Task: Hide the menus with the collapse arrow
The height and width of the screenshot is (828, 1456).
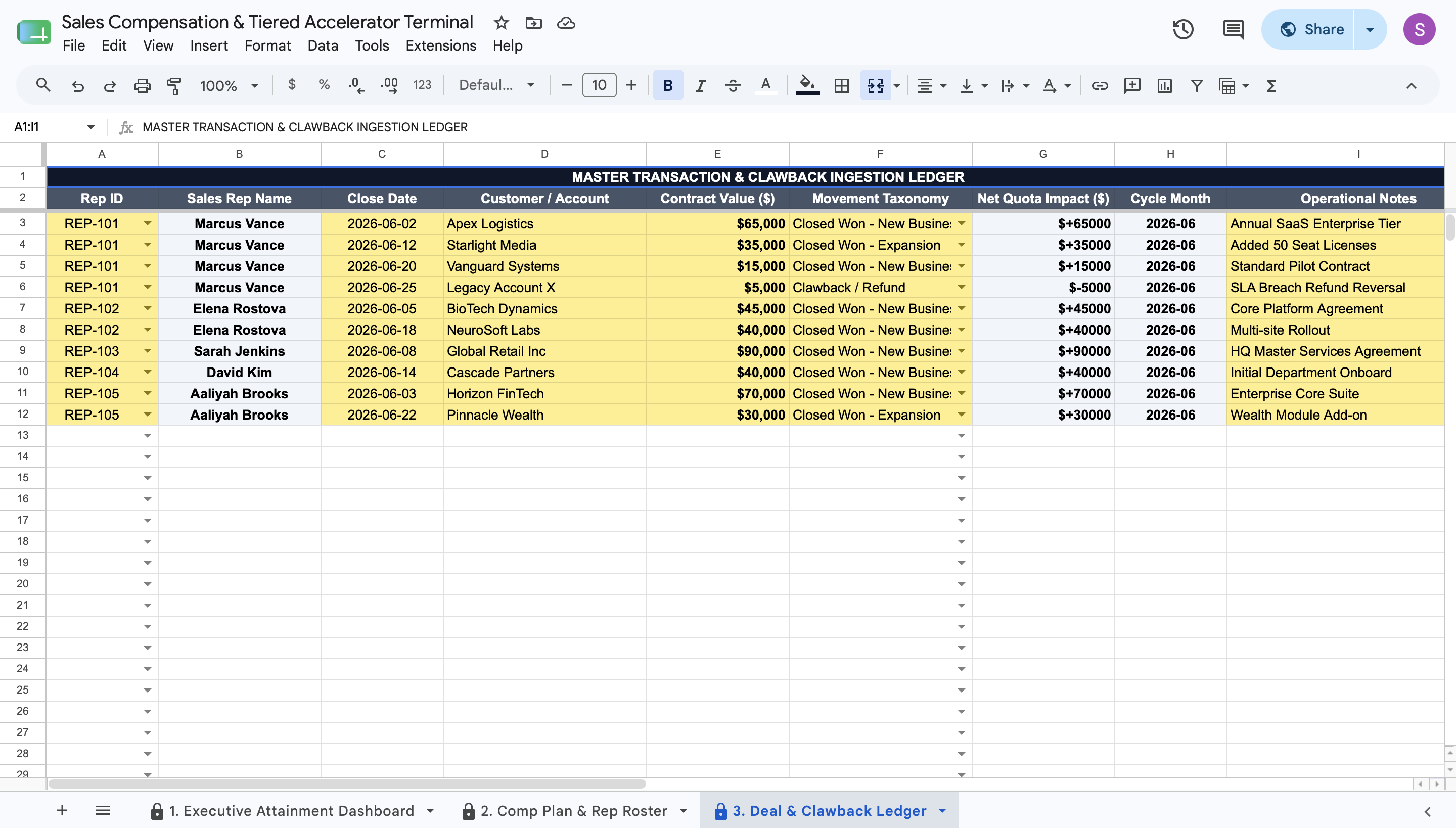Action: point(1411,86)
